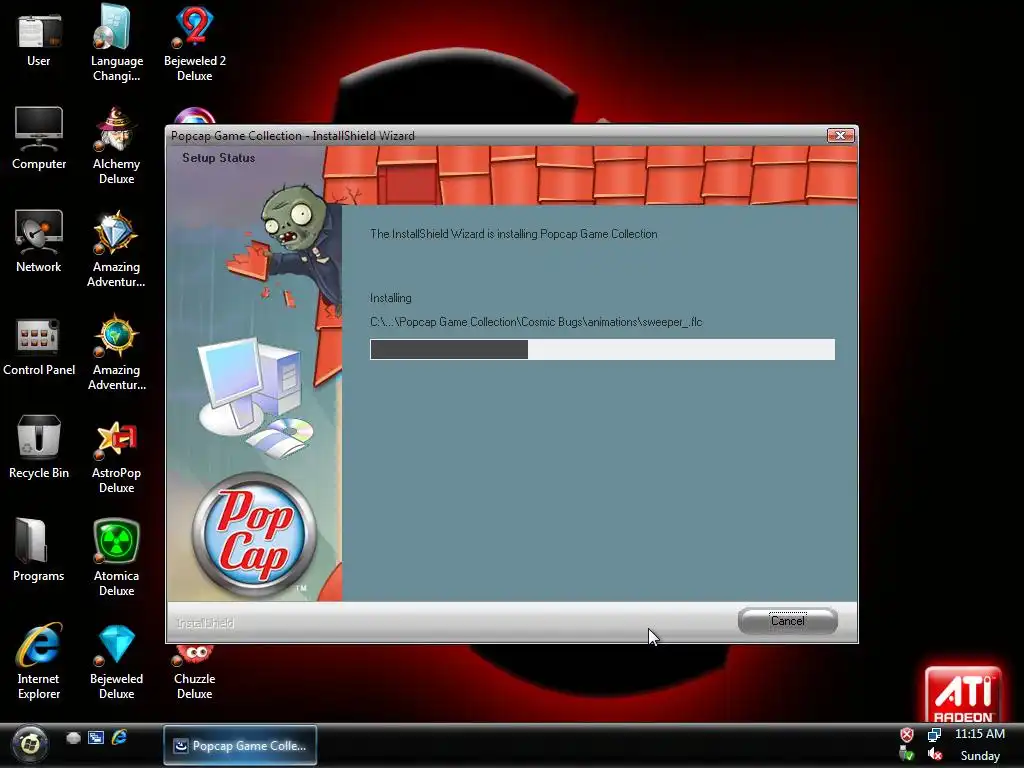This screenshot has height=768, width=1024.
Task: Click the PopCap logo in the installer
Action: pos(255,536)
